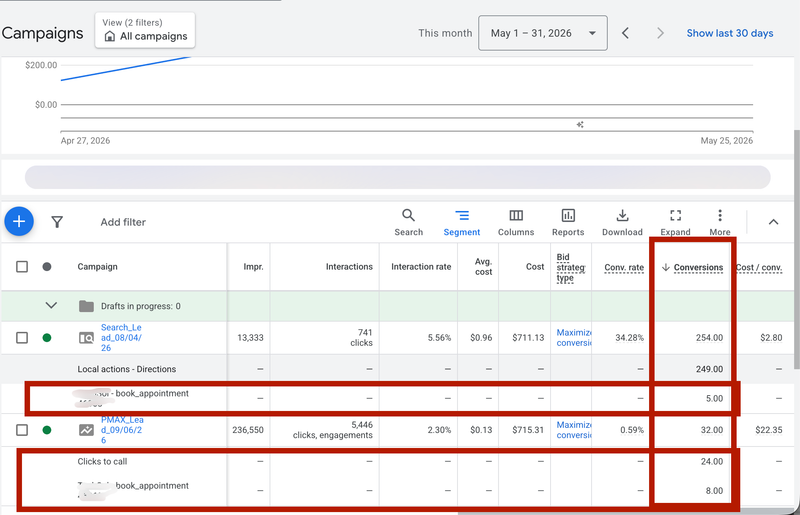Viewport: 800px width, 515px height.
Task: Click the 34.28% conv. rate cell
Action: 630,337
